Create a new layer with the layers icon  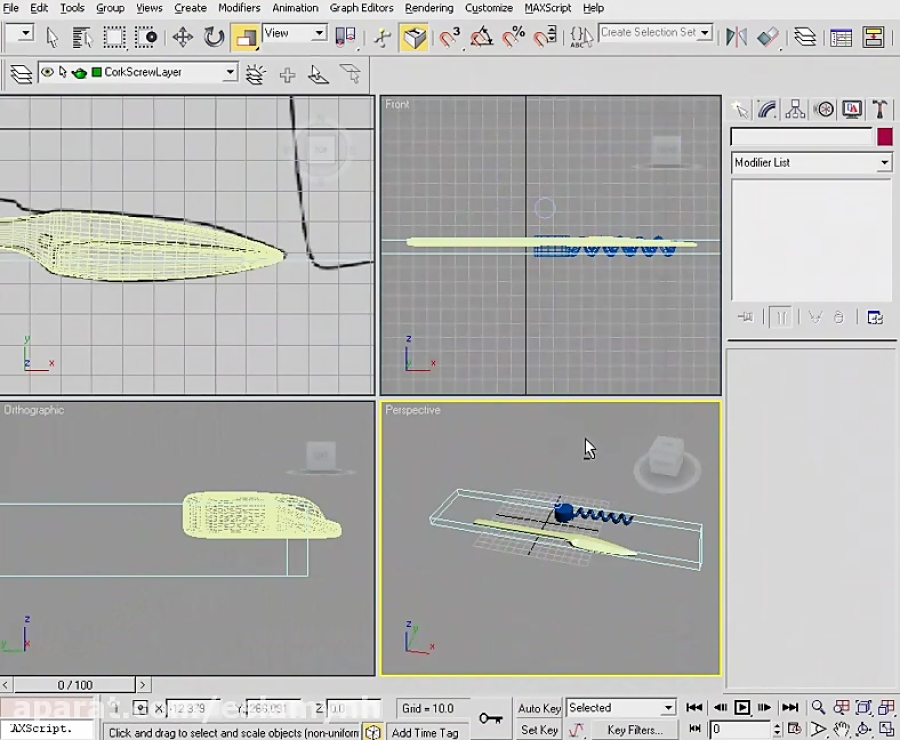pyautogui.click(x=255, y=74)
